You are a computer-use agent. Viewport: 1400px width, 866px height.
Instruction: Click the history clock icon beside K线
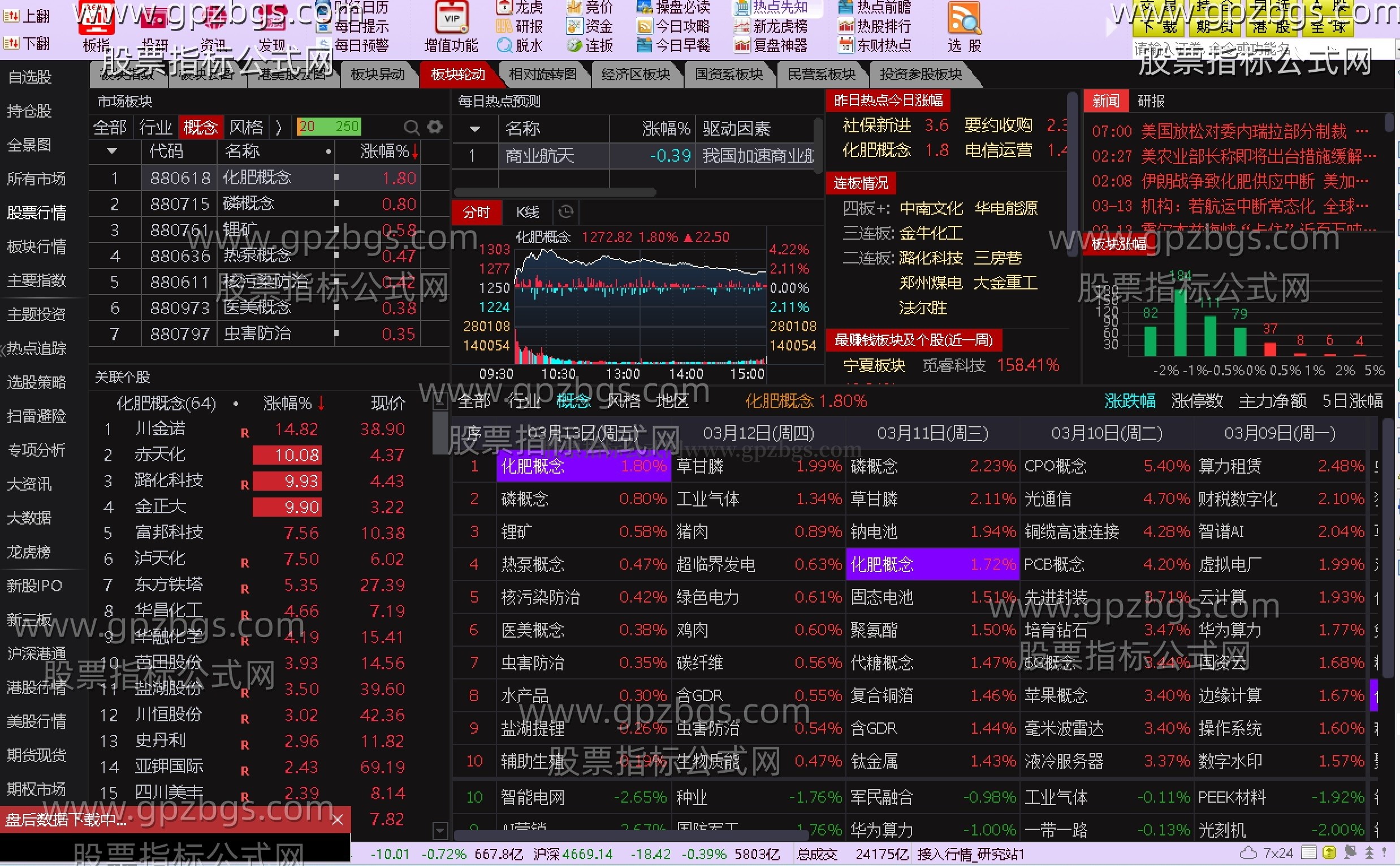pyautogui.click(x=566, y=212)
